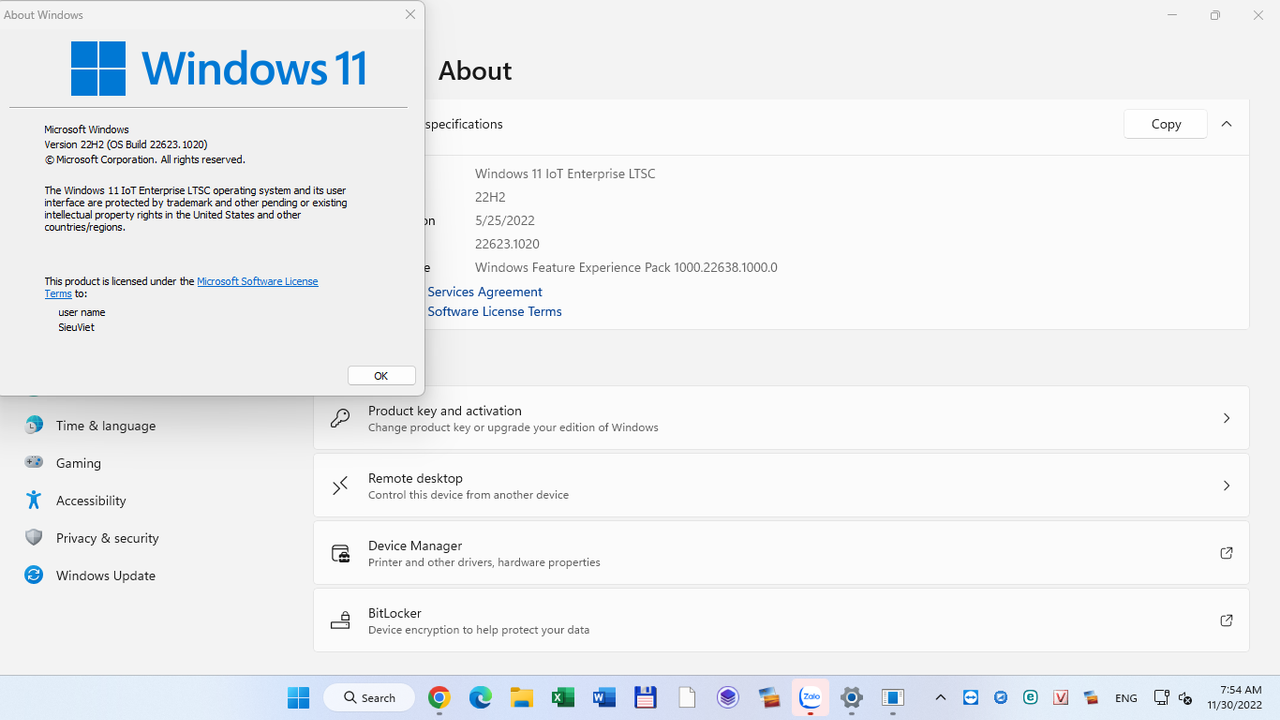Click the 22H2 version value in Settings
This screenshot has width=1280, height=720.
click(490, 198)
